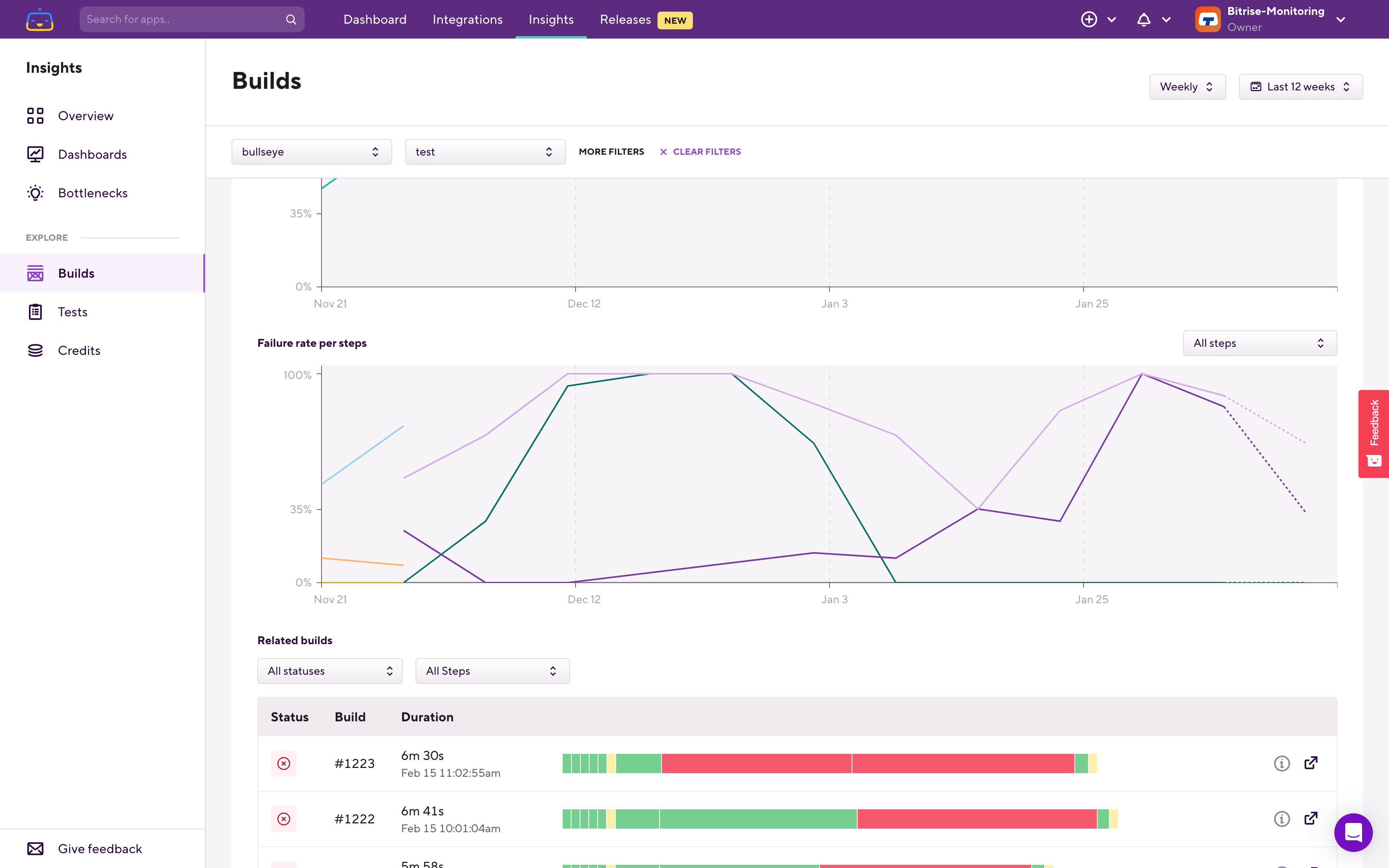Click the More Filters button
Screen dimensions: 1389x868
pos(611,151)
